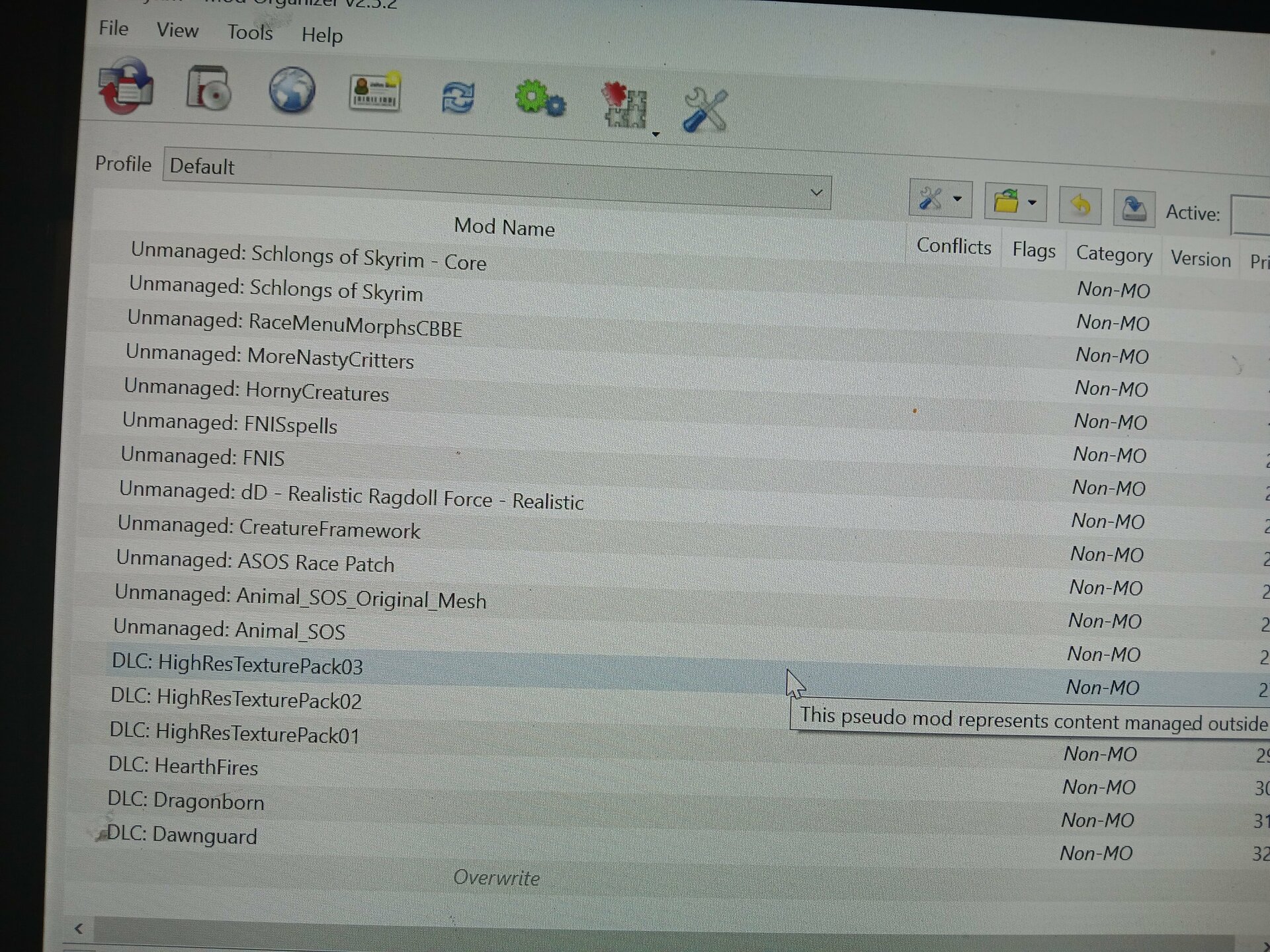Viewport: 1270px width, 952px height.
Task: Sort by the Conflicts column header
Action: (x=954, y=247)
